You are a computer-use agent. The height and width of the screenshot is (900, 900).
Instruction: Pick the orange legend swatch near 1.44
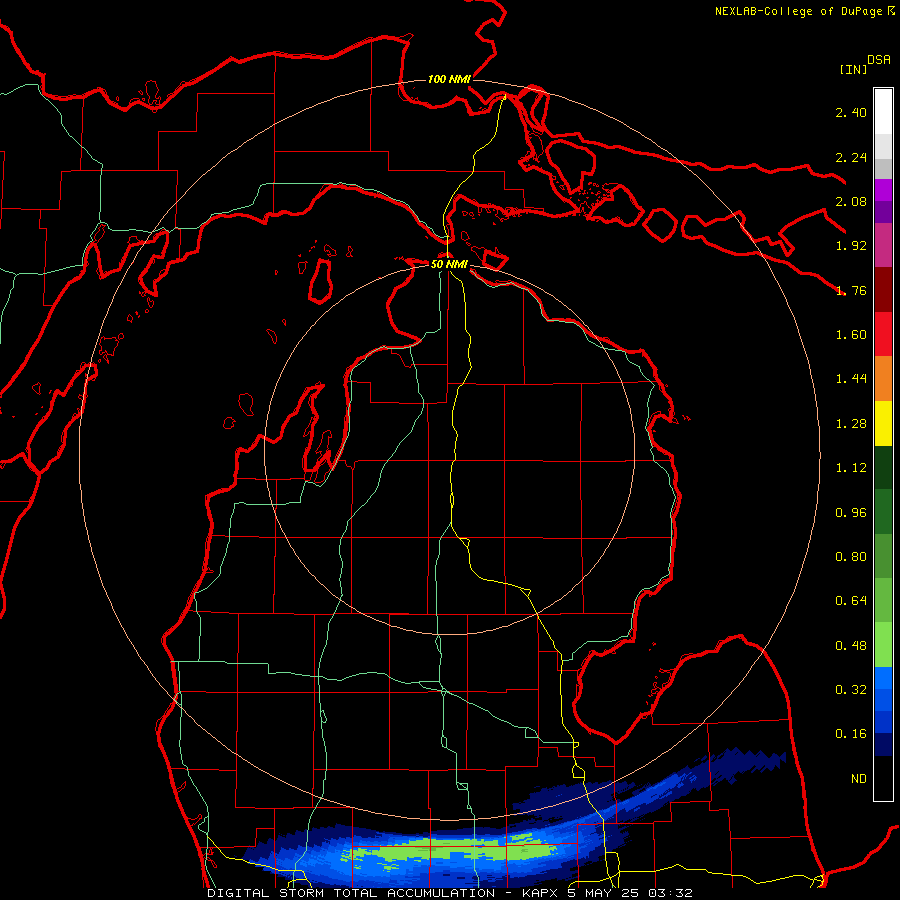point(883,379)
